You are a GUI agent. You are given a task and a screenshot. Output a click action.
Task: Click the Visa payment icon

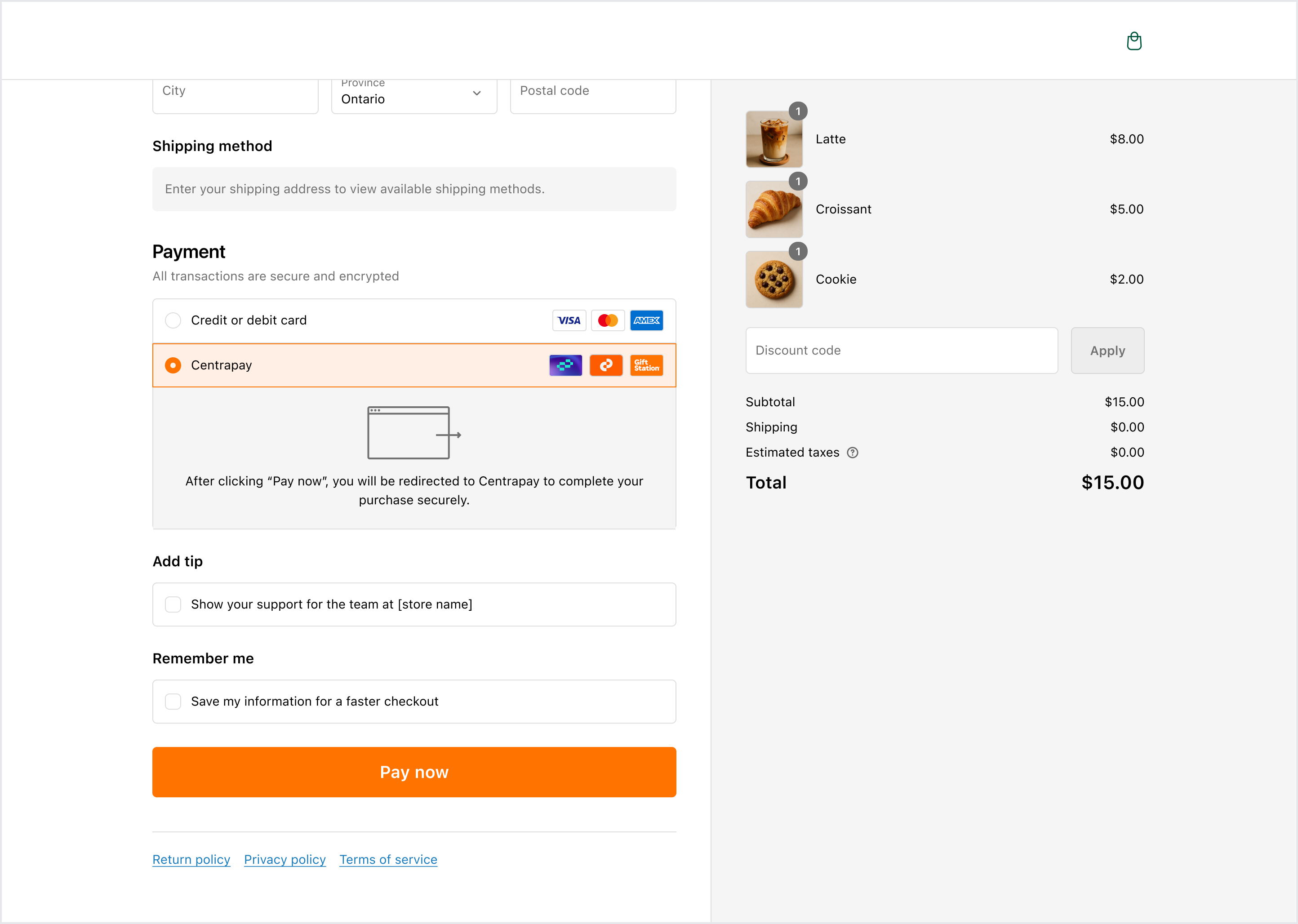point(569,320)
